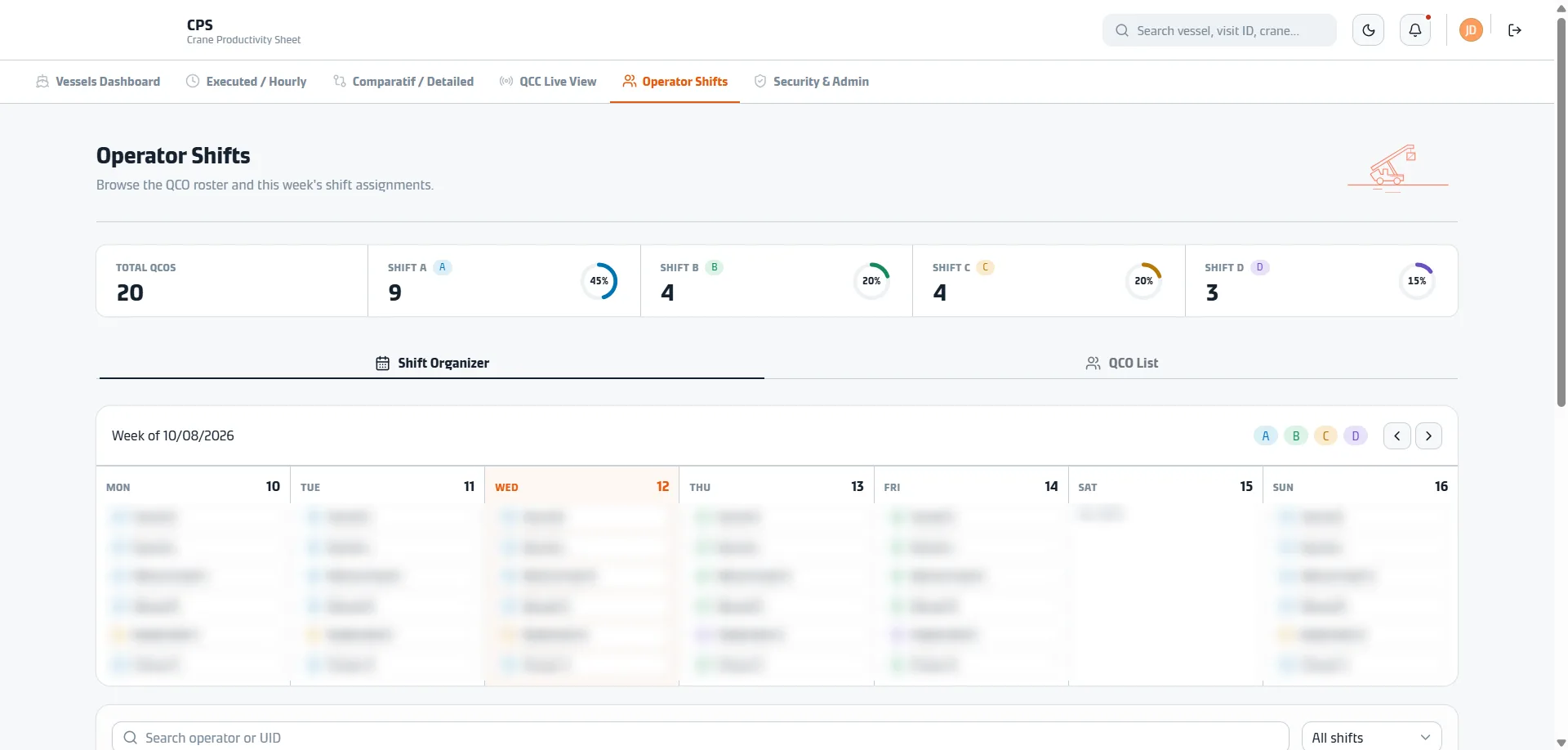Switch to Shift Organizer view
Image resolution: width=1568 pixels, height=750 pixels.
pyautogui.click(x=432, y=363)
